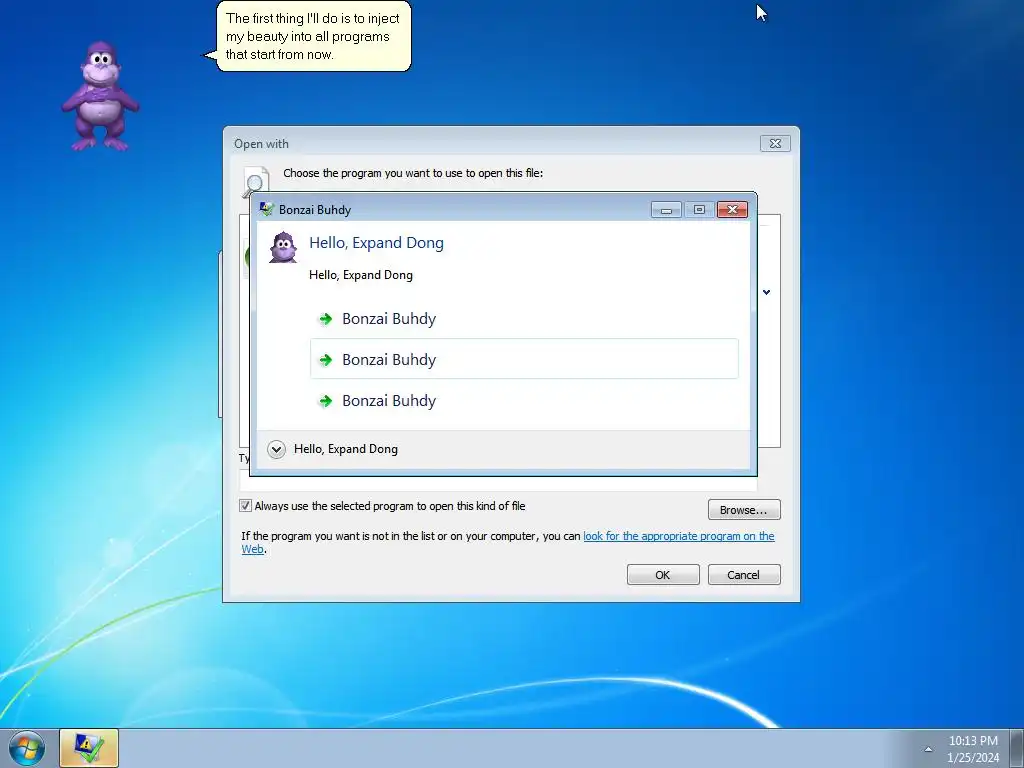Click the blue Hello, Expand Dong heading
Image resolution: width=1024 pixels, height=768 pixels.
coord(376,243)
